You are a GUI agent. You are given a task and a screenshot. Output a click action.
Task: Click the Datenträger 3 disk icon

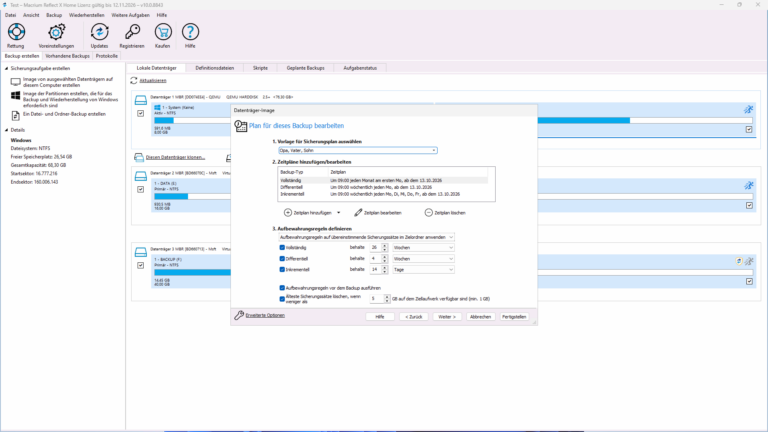tap(141, 252)
